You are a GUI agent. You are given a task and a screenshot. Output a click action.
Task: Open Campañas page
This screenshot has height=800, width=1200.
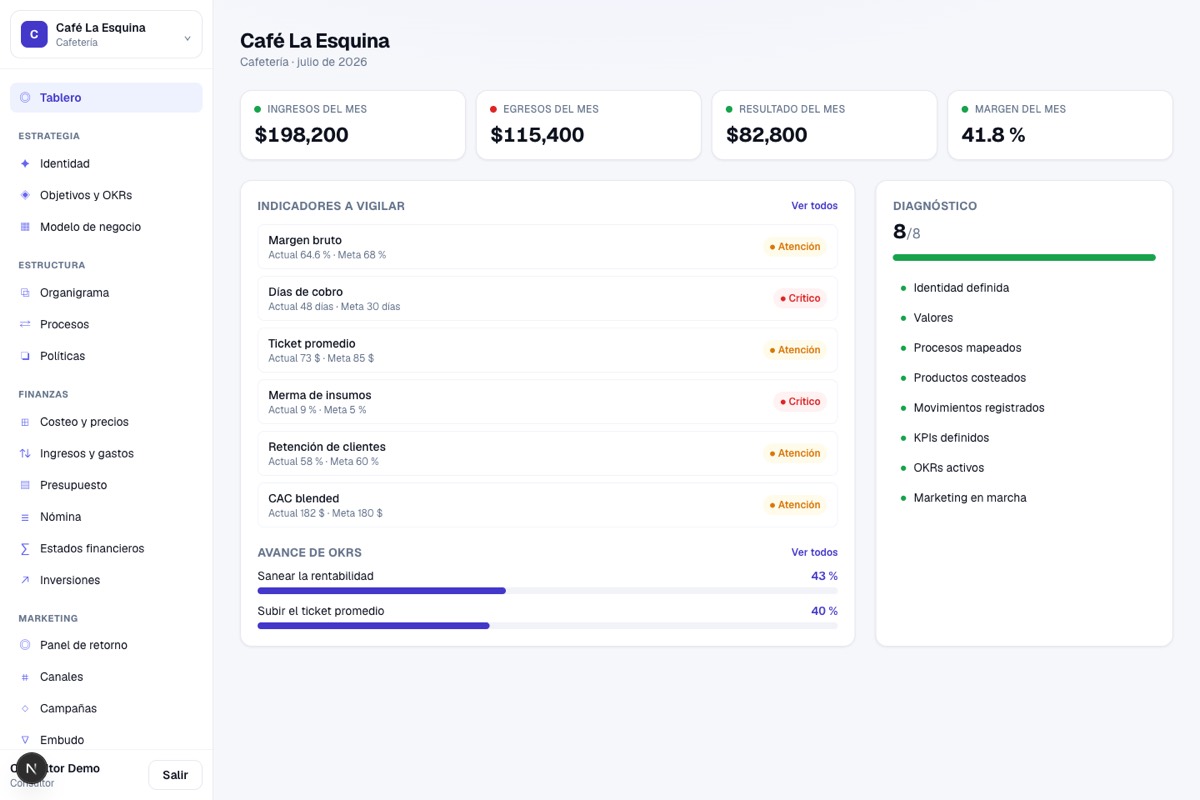click(x=106, y=708)
